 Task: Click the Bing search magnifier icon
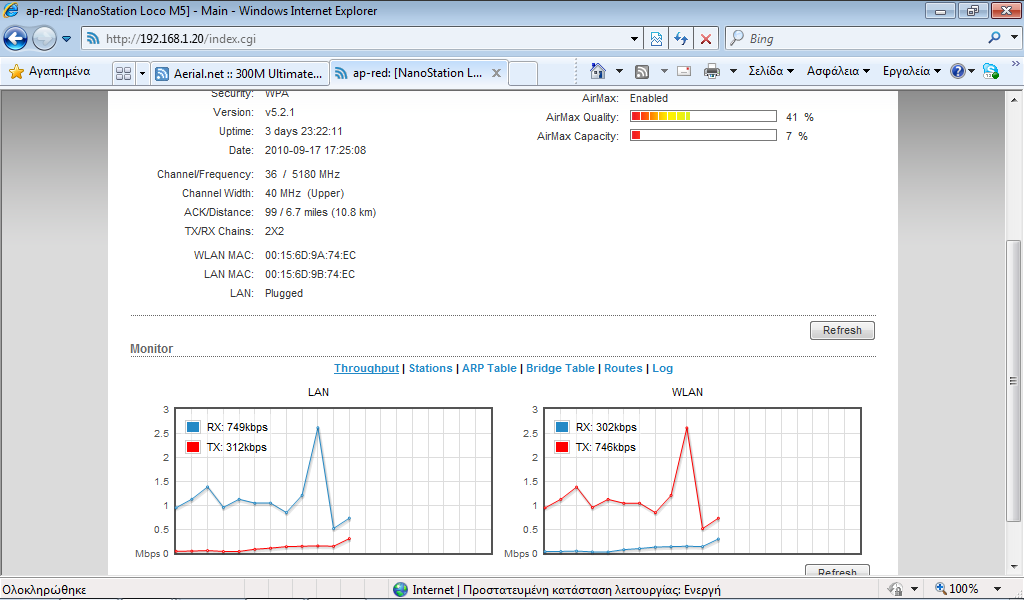[x=994, y=39]
